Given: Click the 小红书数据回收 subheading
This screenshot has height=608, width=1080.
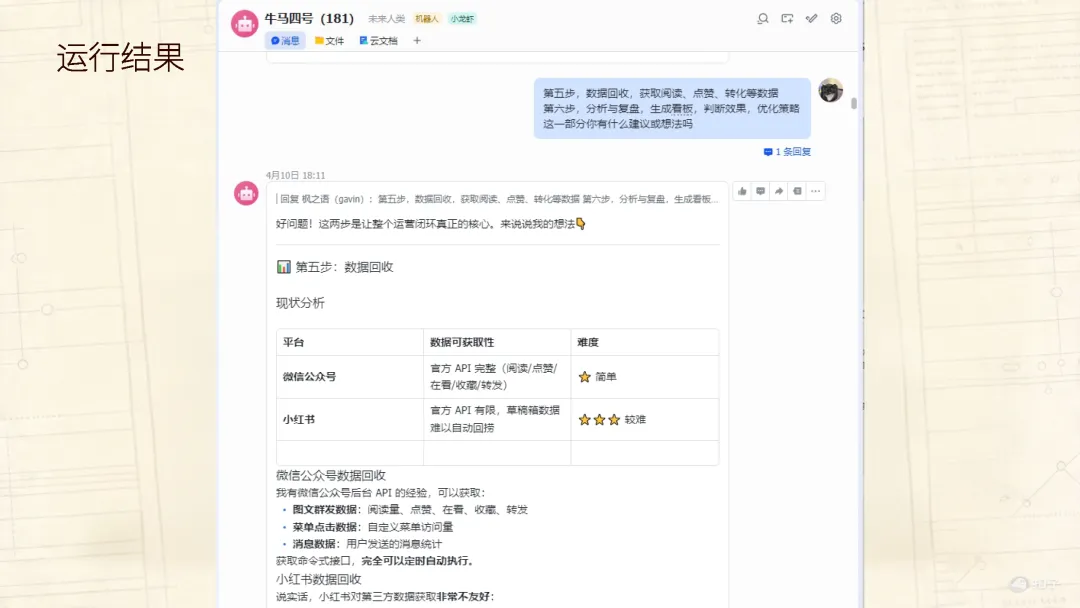Looking at the screenshot, I should click(319, 579).
